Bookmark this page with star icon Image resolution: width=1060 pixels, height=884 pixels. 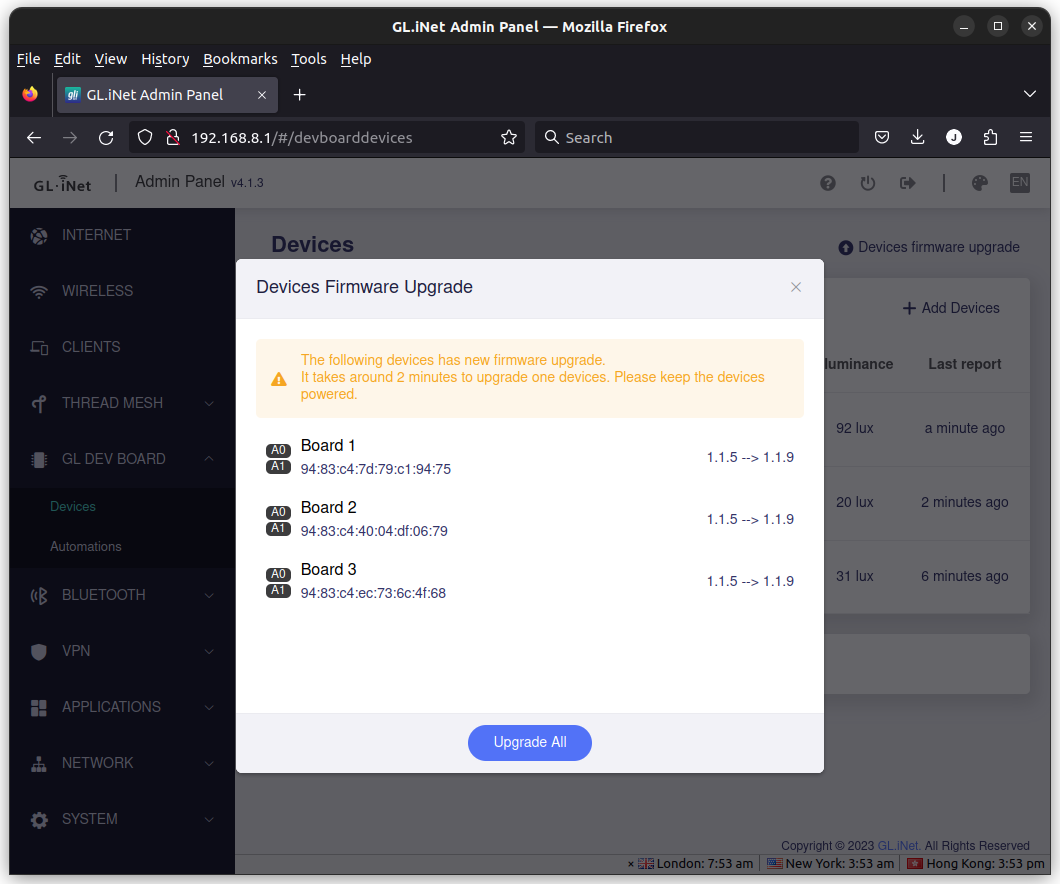(509, 138)
